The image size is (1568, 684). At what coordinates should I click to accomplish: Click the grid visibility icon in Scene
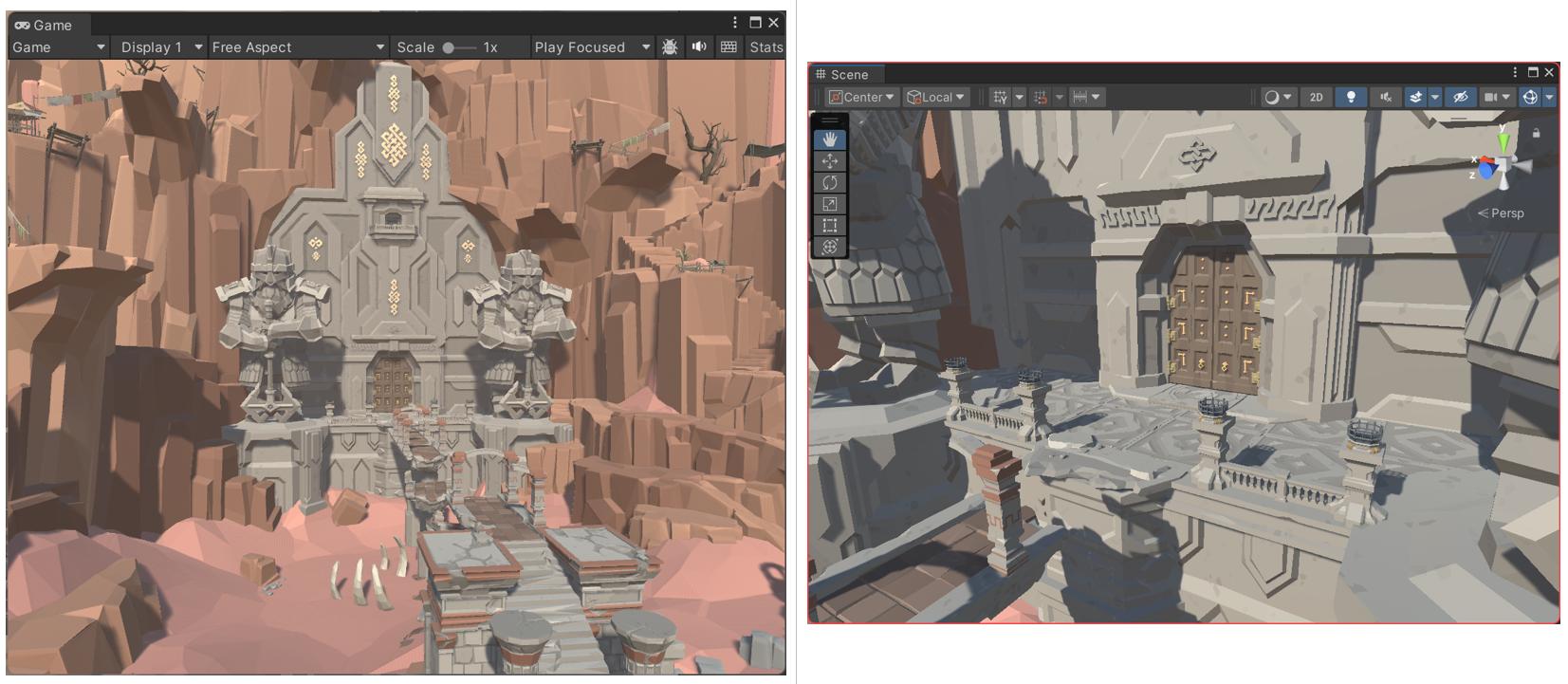1000,97
